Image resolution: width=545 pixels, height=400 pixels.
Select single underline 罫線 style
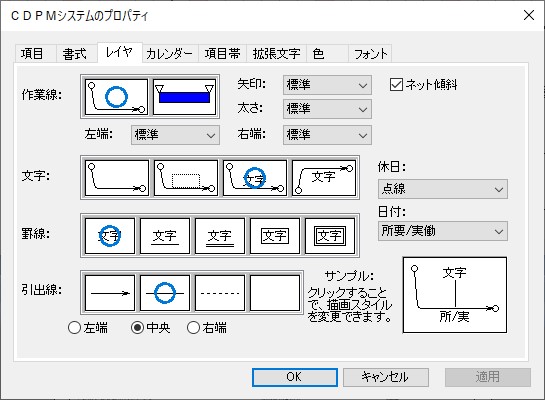click(x=165, y=236)
